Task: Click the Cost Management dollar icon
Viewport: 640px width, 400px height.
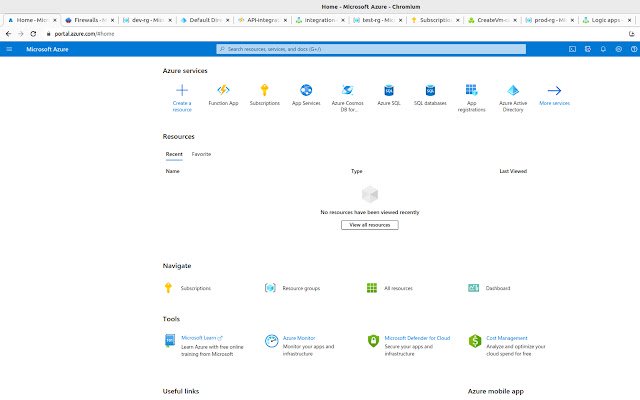Action: (475, 341)
